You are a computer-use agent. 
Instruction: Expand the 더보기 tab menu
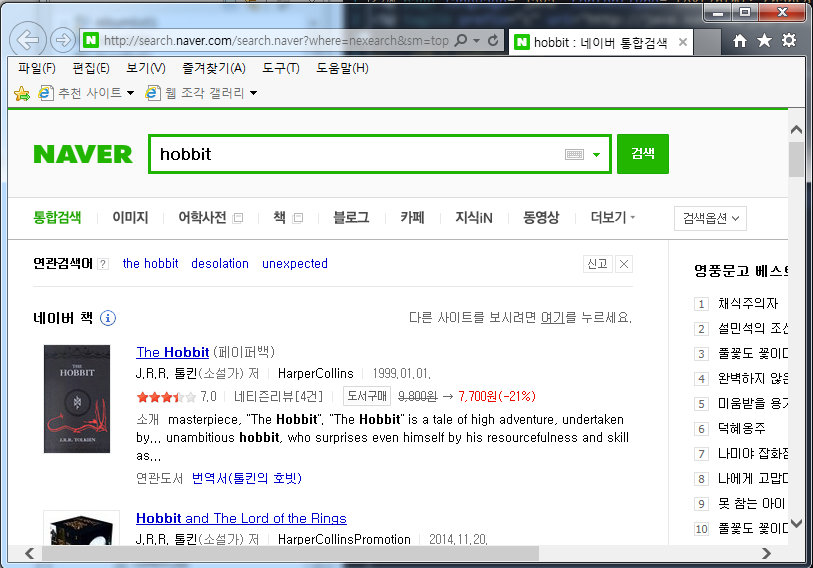(612, 217)
